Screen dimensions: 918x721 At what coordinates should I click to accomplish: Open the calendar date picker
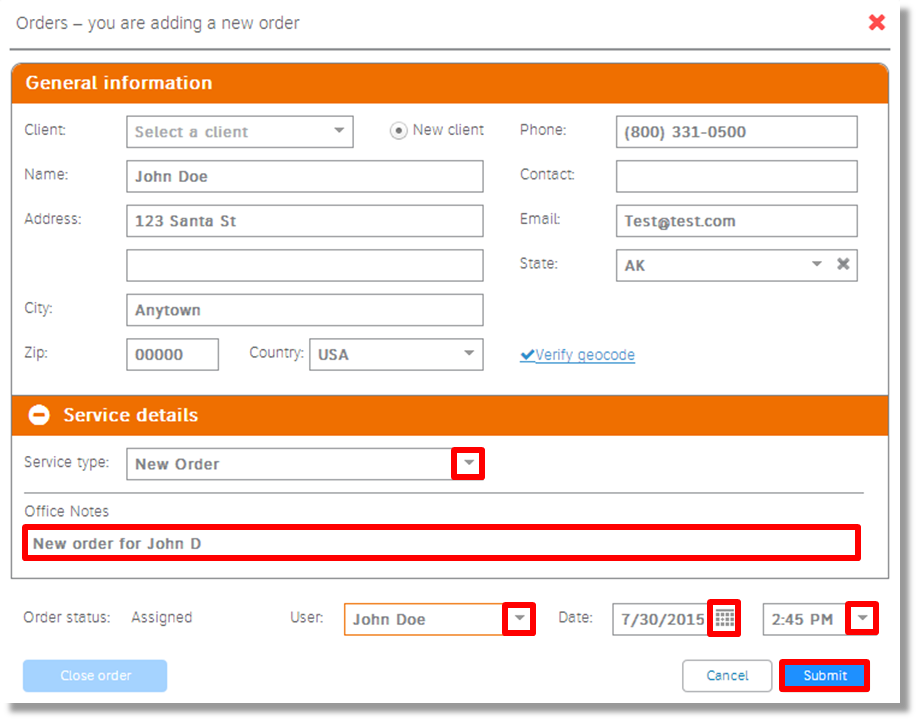click(723, 618)
